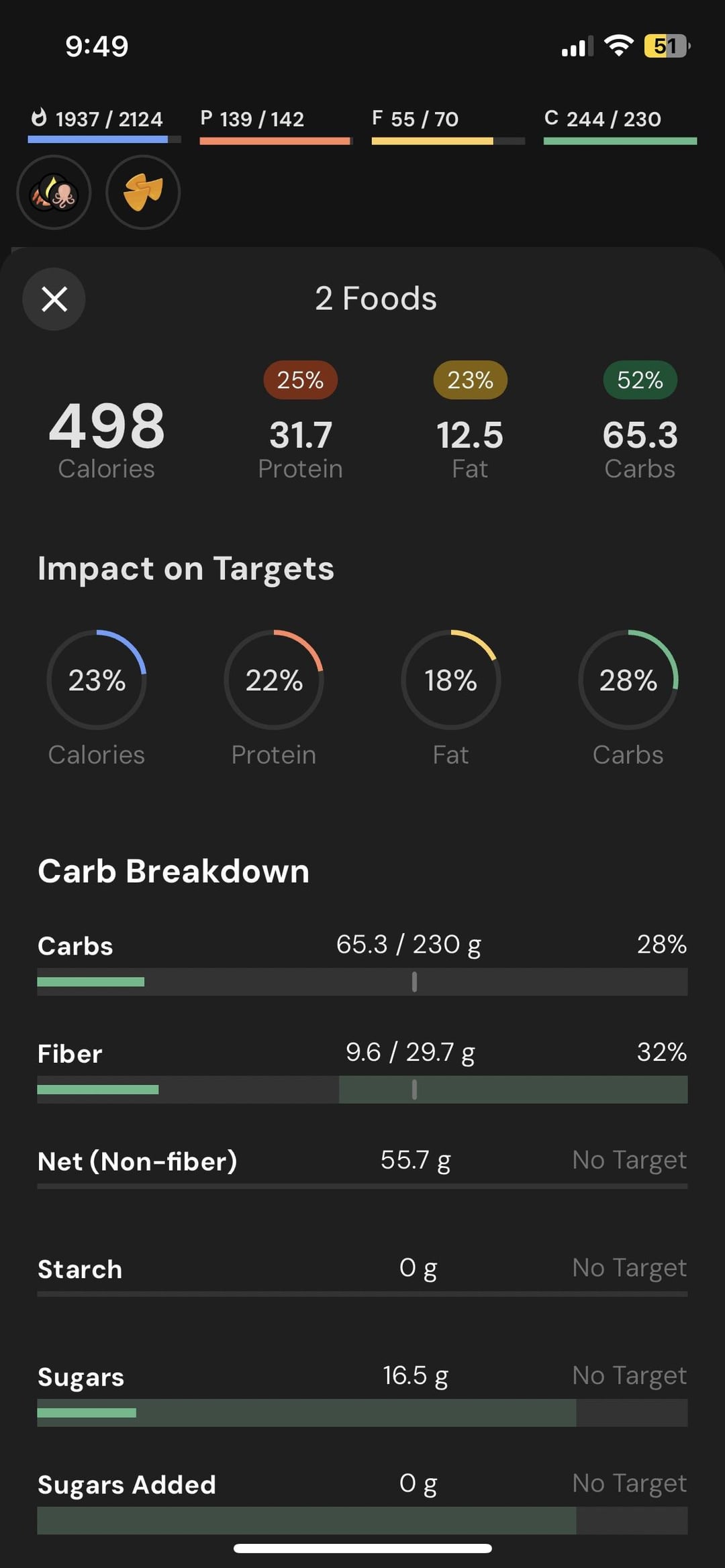
Task: Tap the 498 Calories total
Action: pos(107,439)
